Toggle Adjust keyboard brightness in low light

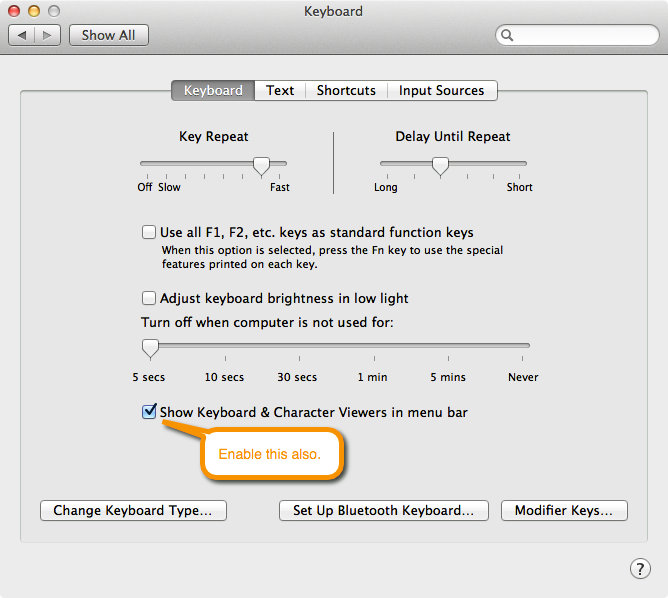(149, 298)
